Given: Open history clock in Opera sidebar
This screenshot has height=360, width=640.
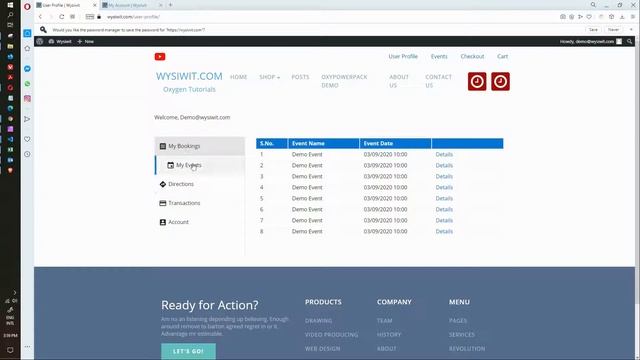Looking at the screenshot, I should pyautogui.click(x=27, y=154).
